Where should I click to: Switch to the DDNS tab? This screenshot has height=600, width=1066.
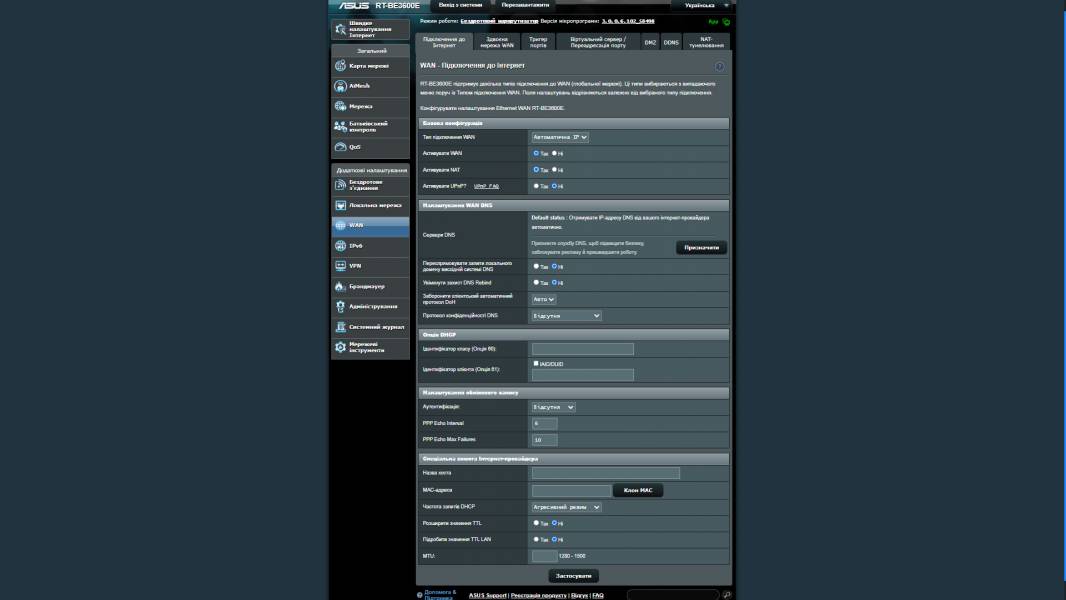[671, 42]
